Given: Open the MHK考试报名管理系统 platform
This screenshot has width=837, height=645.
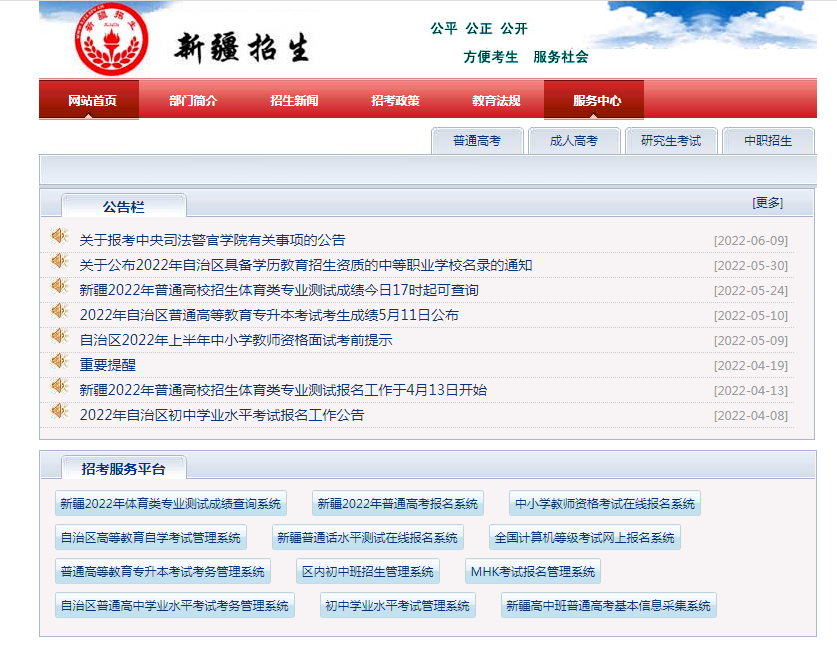Looking at the screenshot, I should [x=530, y=571].
